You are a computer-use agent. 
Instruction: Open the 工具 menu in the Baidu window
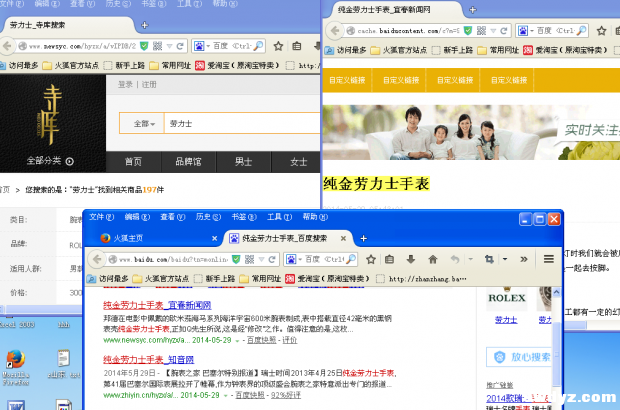click(x=279, y=217)
